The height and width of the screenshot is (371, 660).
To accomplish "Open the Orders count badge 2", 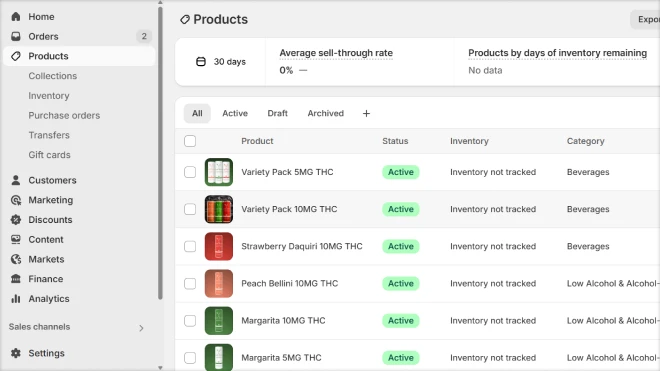I will point(144,36).
